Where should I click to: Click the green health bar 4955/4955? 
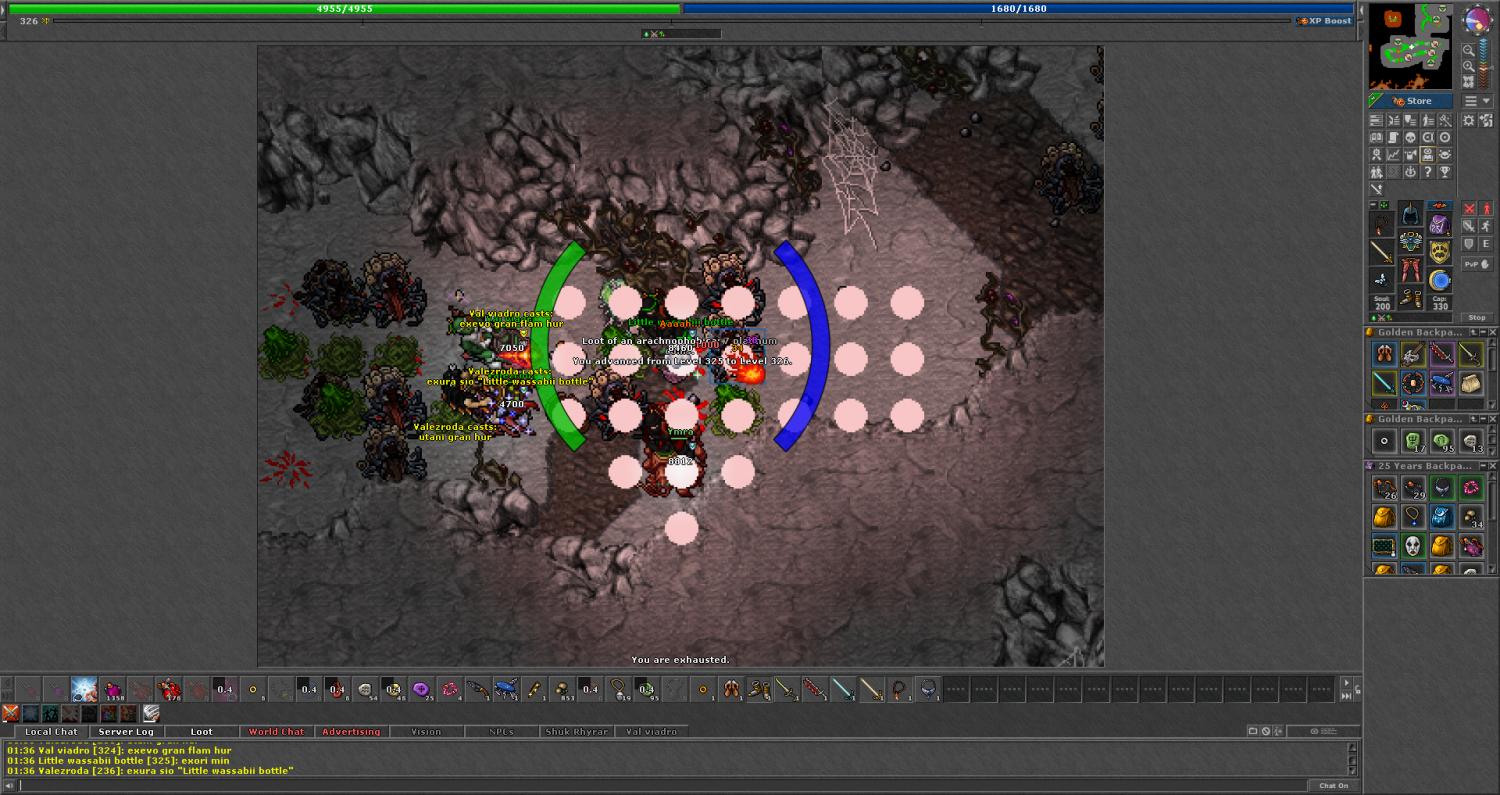344,9
